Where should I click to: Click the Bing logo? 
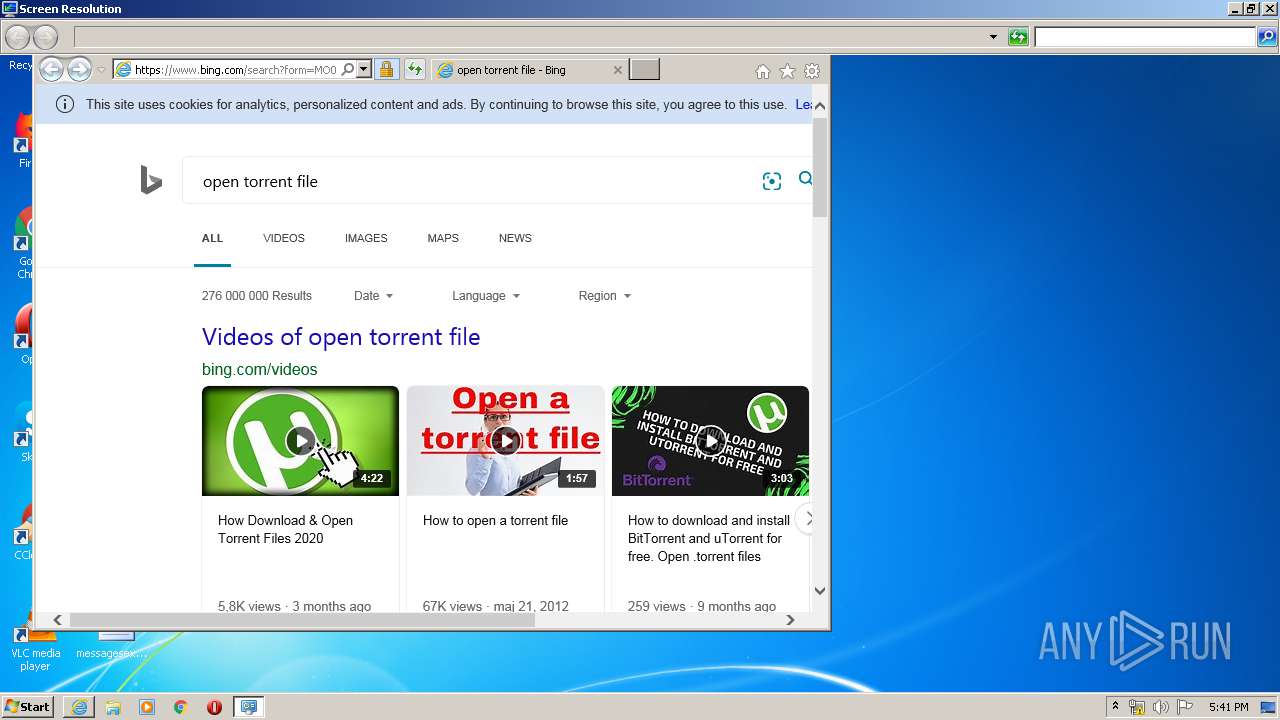click(151, 181)
